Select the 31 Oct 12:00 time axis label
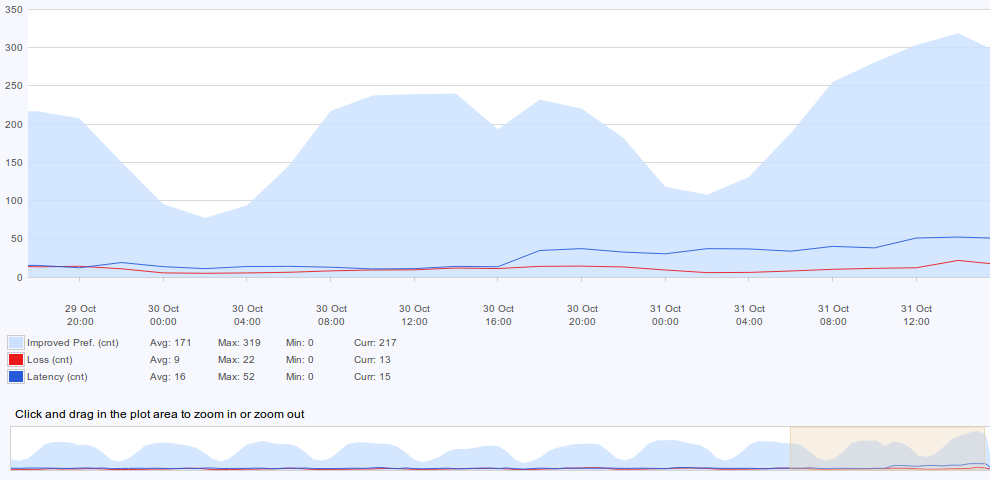990x480 pixels. (x=916, y=315)
